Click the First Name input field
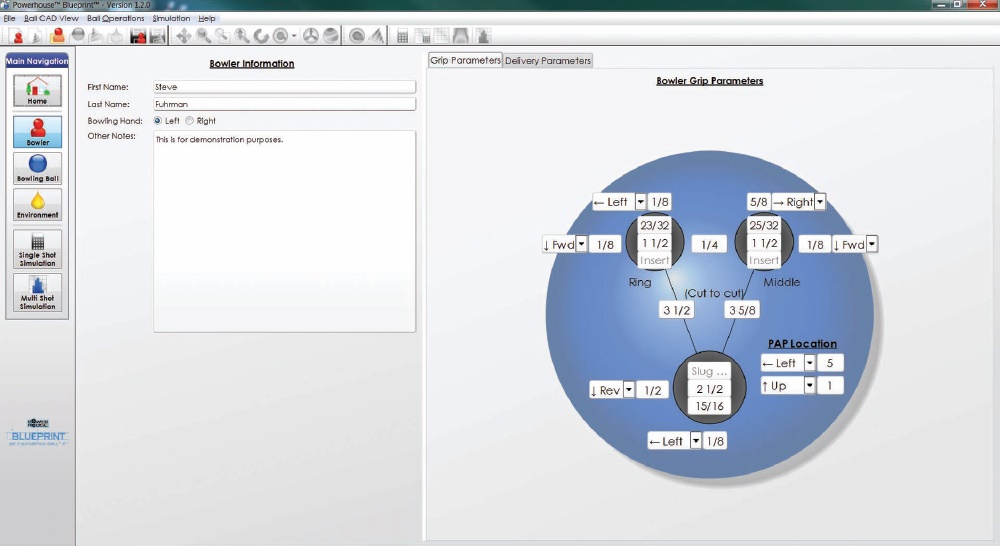This screenshot has width=1000, height=546. pos(284,87)
